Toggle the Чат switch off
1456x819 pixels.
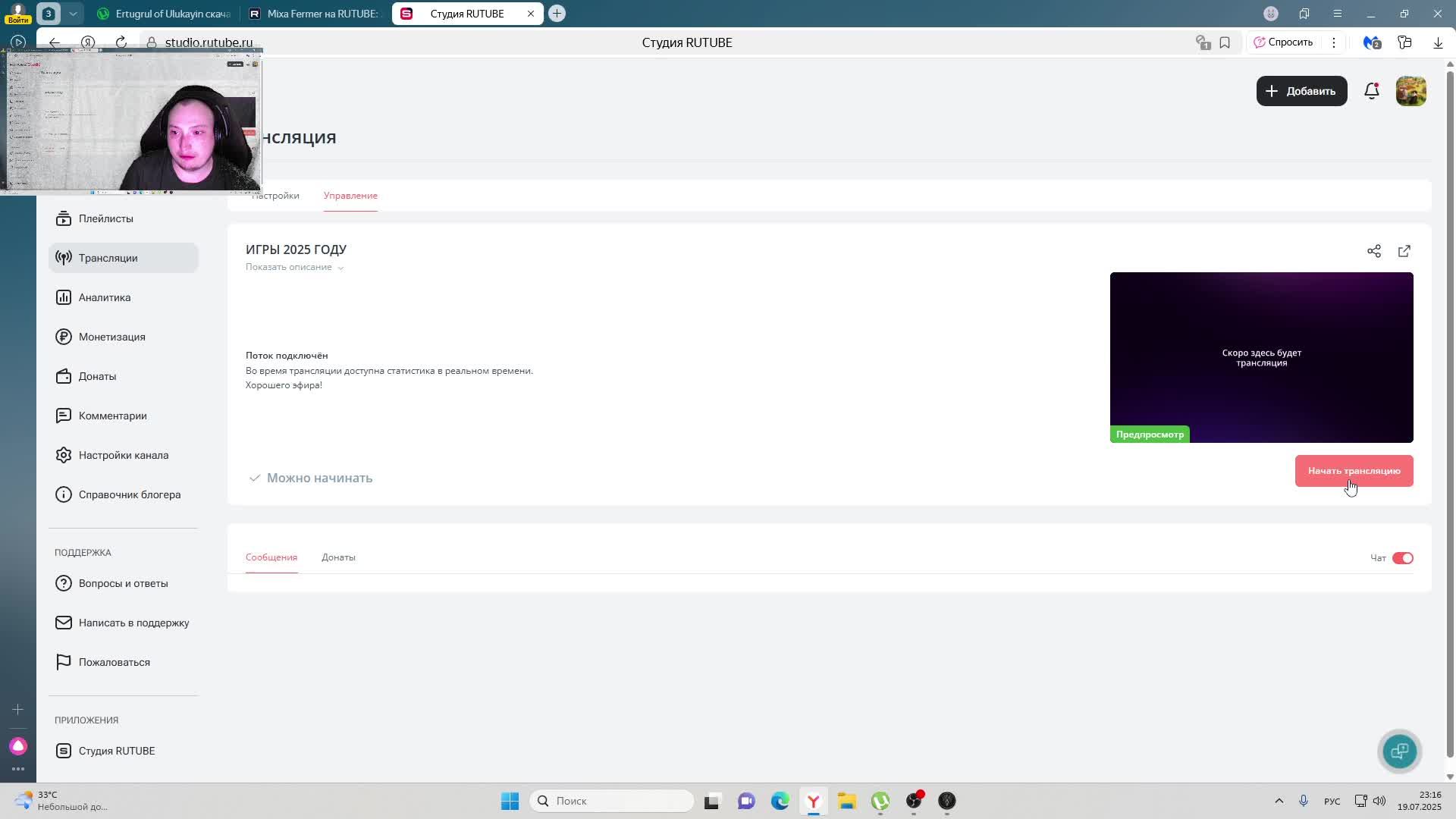coord(1402,558)
